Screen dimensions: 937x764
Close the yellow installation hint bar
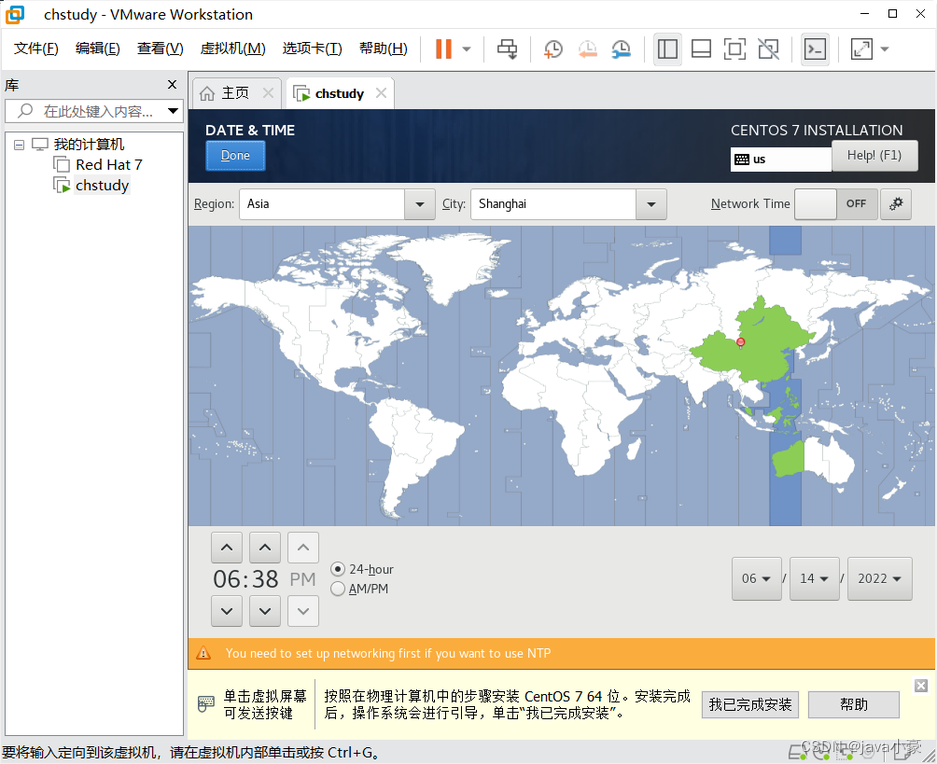921,686
